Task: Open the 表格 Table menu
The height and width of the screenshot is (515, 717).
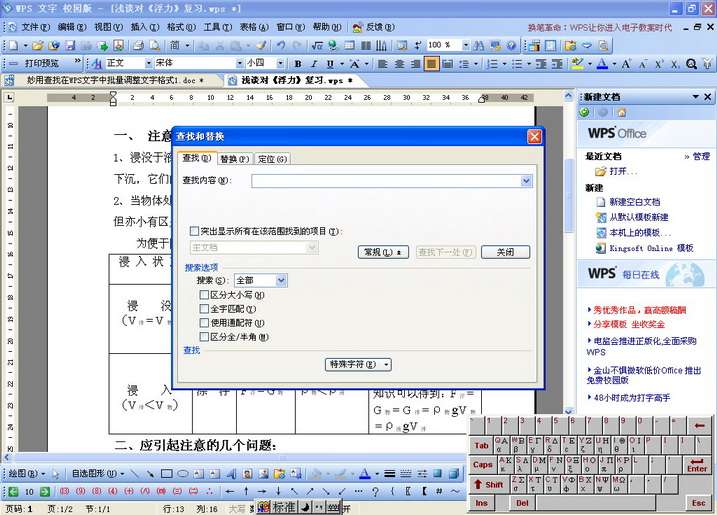Action: pyautogui.click(x=254, y=27)
